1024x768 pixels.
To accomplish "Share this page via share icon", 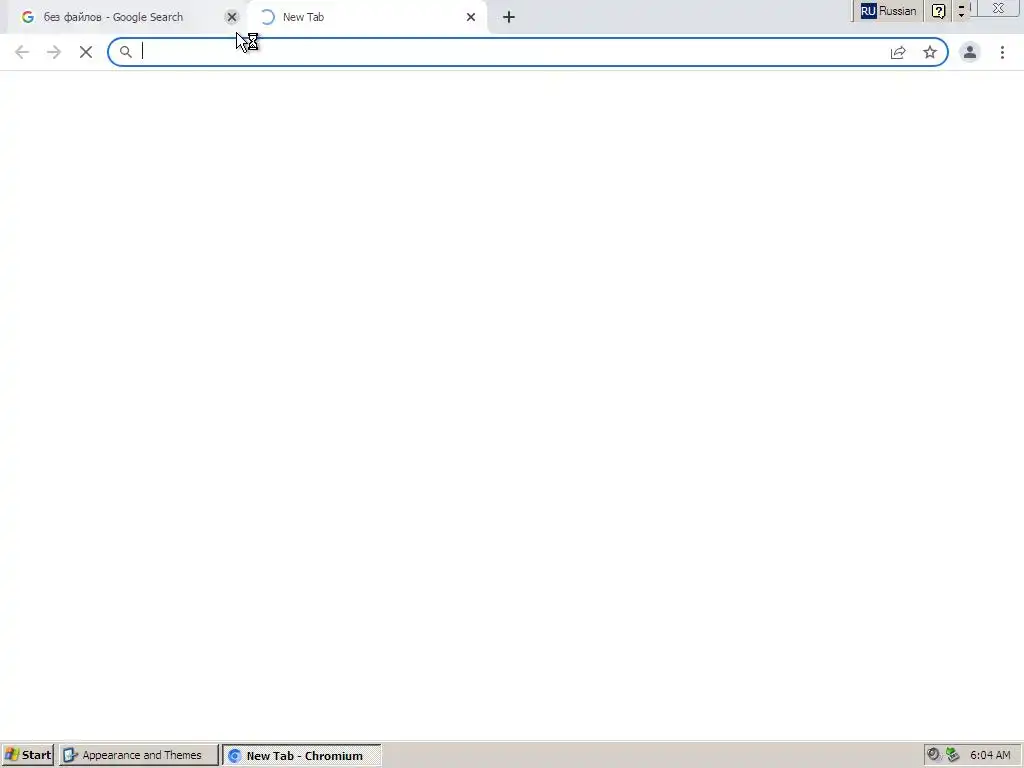I will click(x=898, y=52).
